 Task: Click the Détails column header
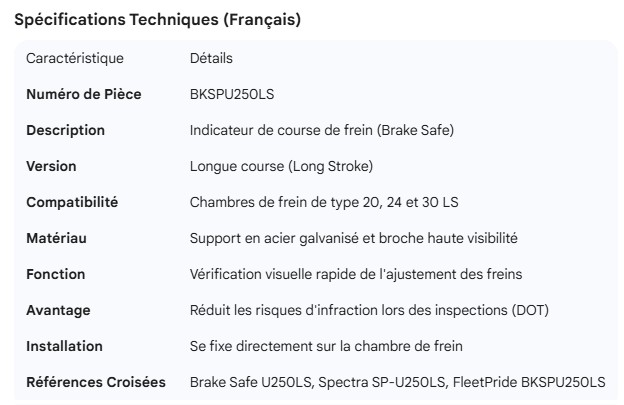click(x=211, y=58)
